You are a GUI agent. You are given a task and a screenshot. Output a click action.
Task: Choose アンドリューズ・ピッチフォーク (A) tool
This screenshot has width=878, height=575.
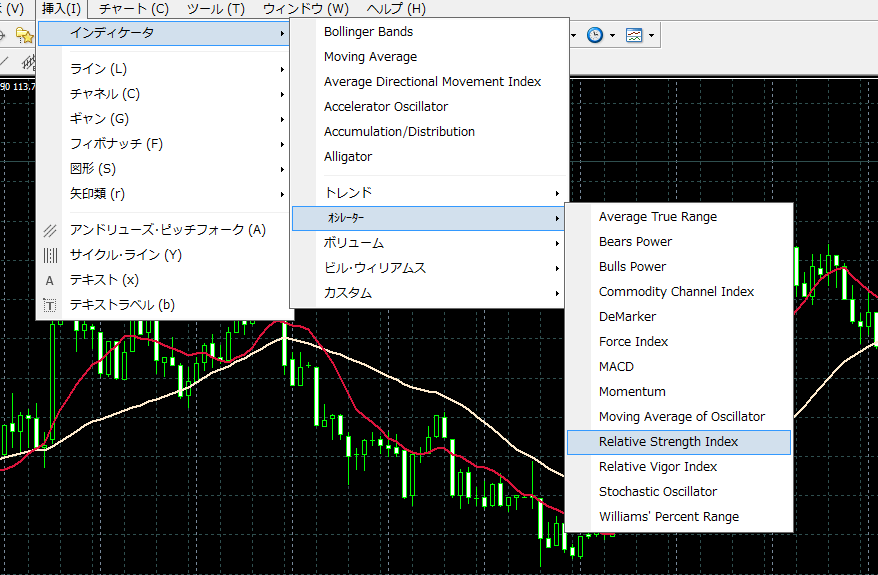[x=164, y=230]
